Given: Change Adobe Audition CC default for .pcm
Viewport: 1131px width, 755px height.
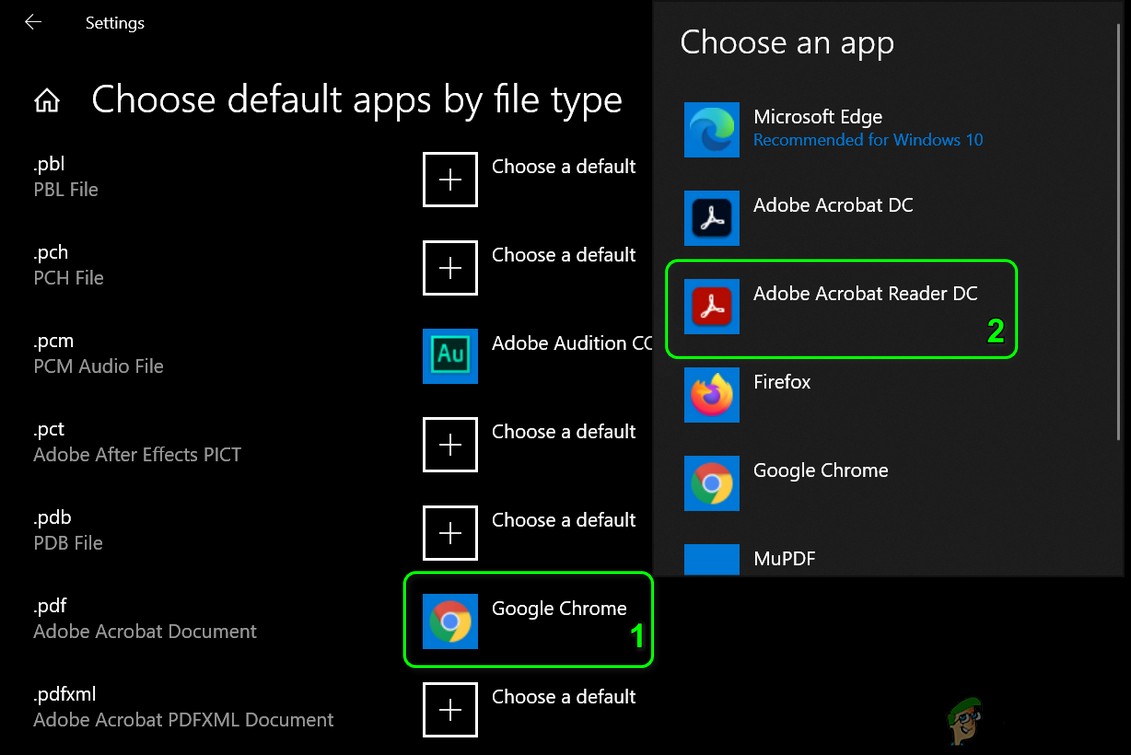Looking at the screenshot, I should 572,343.
